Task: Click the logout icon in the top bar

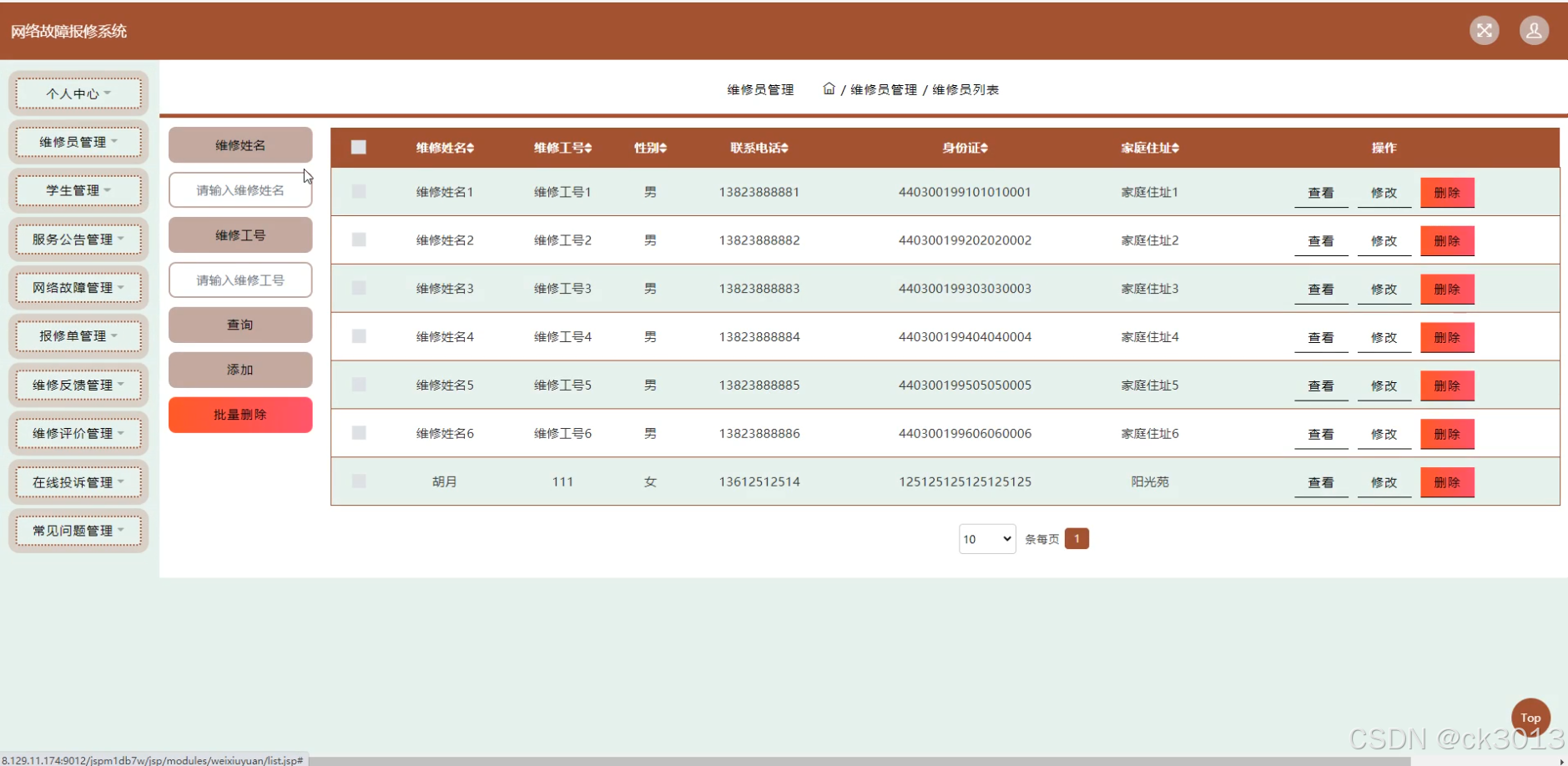Action: (x=1485, y=30)
